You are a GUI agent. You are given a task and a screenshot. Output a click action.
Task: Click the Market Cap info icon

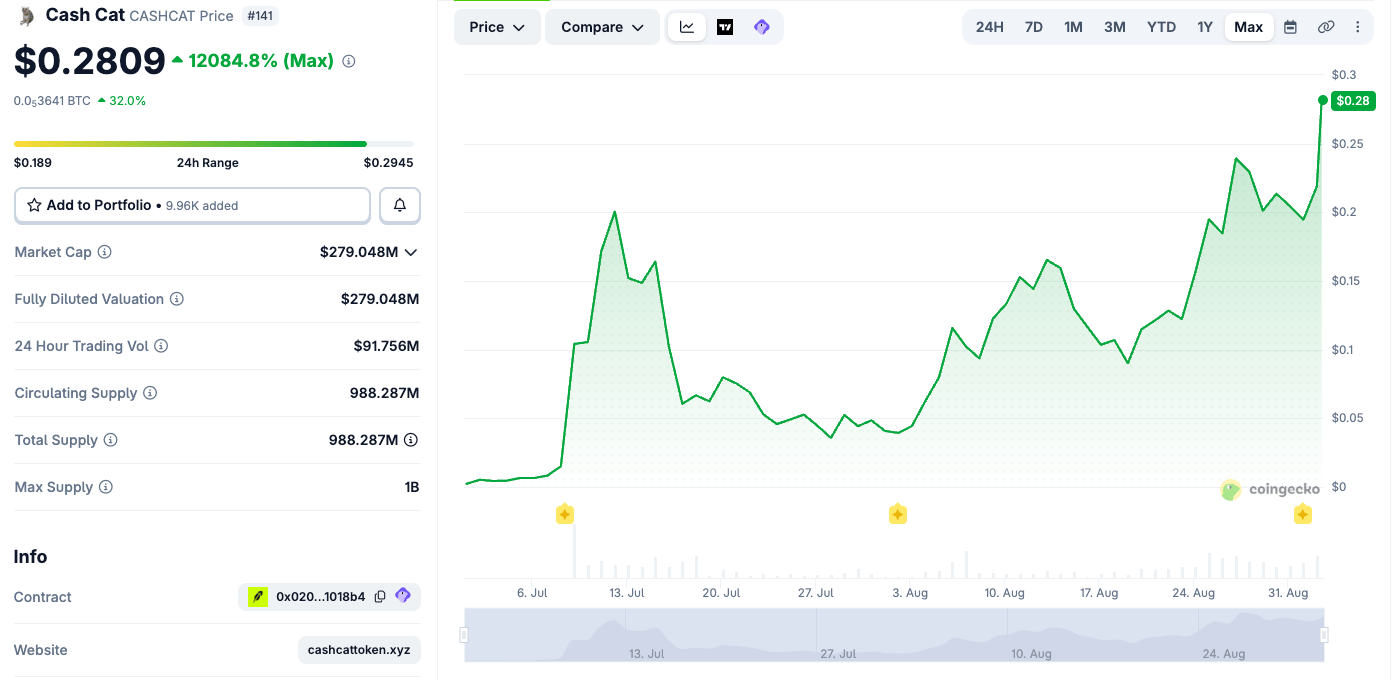pyautogui.click(x=104, y=252)
